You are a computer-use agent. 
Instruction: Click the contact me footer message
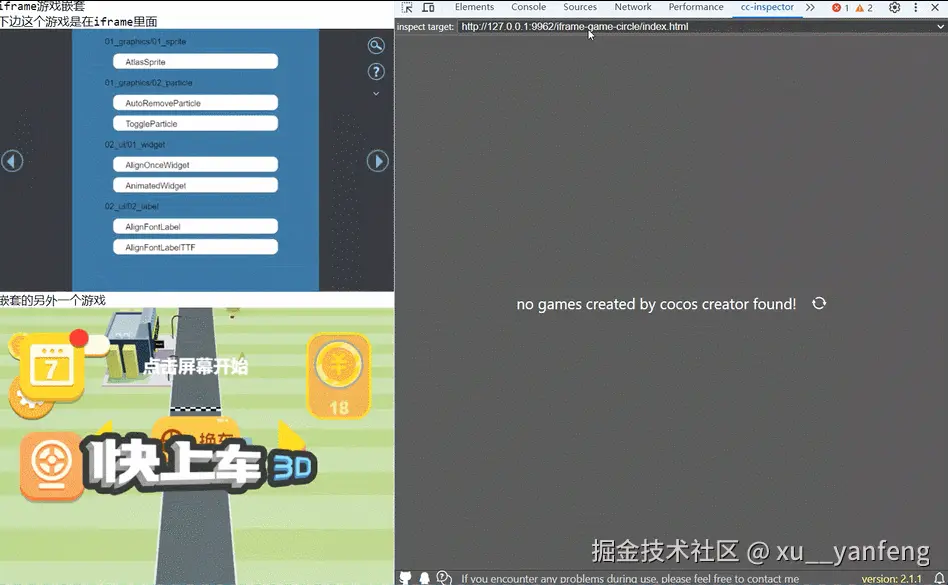(x=630, y=579)
